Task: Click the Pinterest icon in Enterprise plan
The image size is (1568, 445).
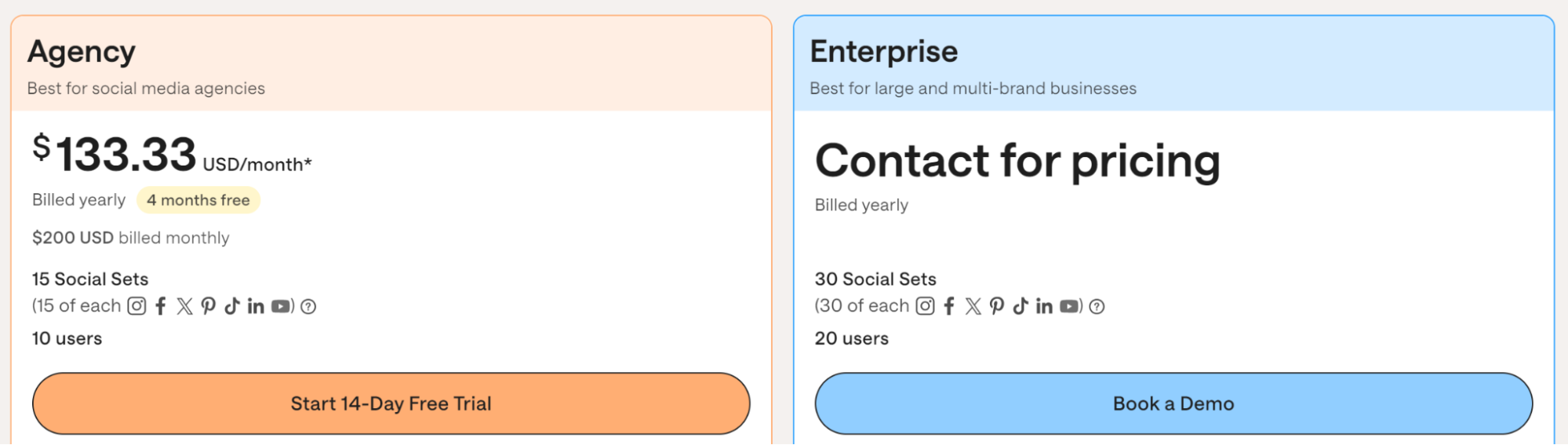Action: 996,306
